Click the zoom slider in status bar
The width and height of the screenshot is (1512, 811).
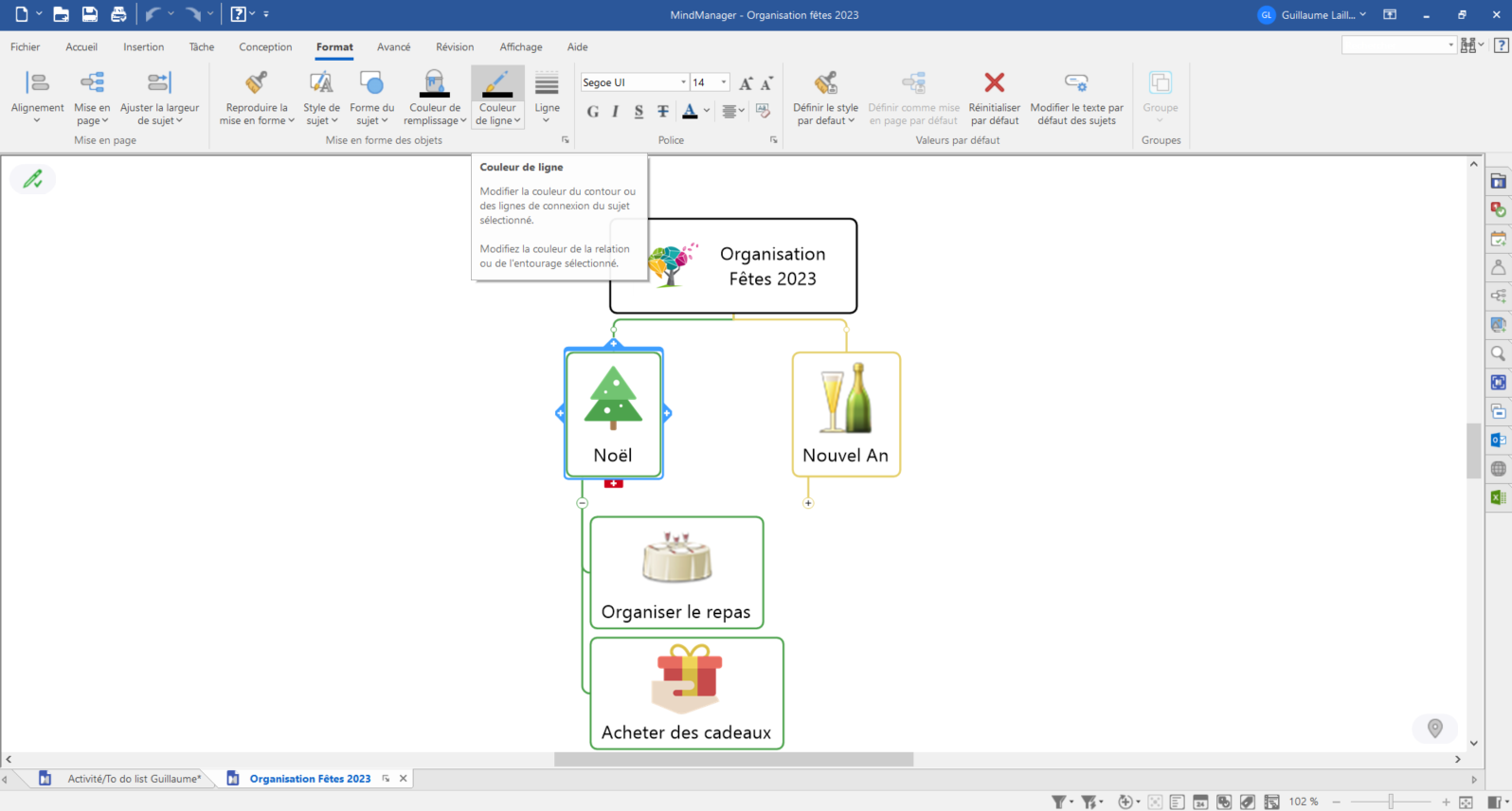1391,802
